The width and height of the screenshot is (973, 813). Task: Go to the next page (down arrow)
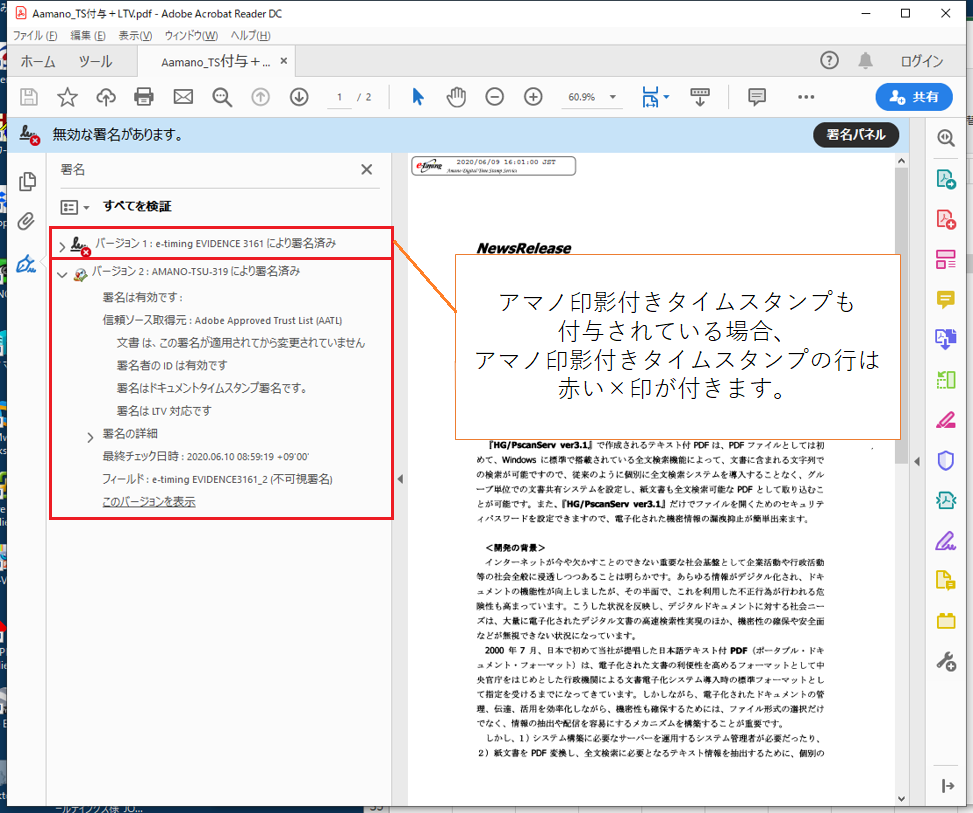point(299,97)
